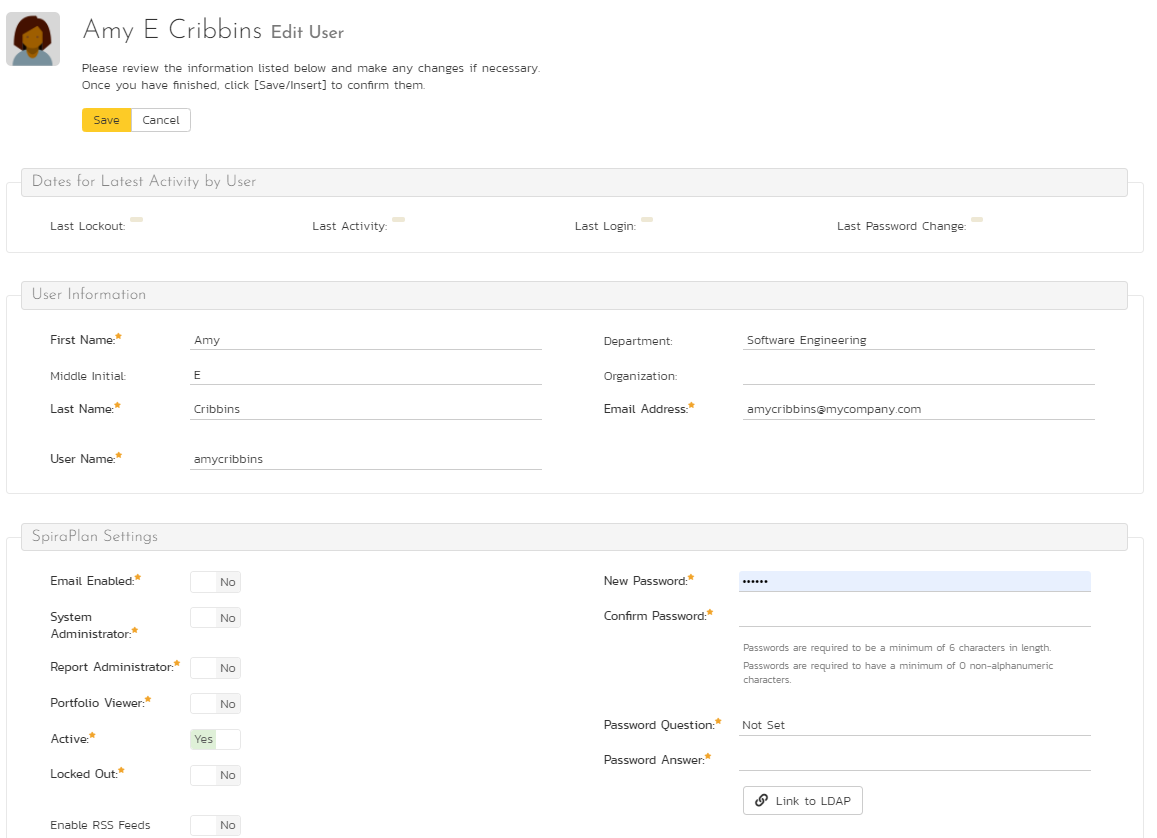Click the First Name input field
The image size is (1157, 838).
click(365, 340)
